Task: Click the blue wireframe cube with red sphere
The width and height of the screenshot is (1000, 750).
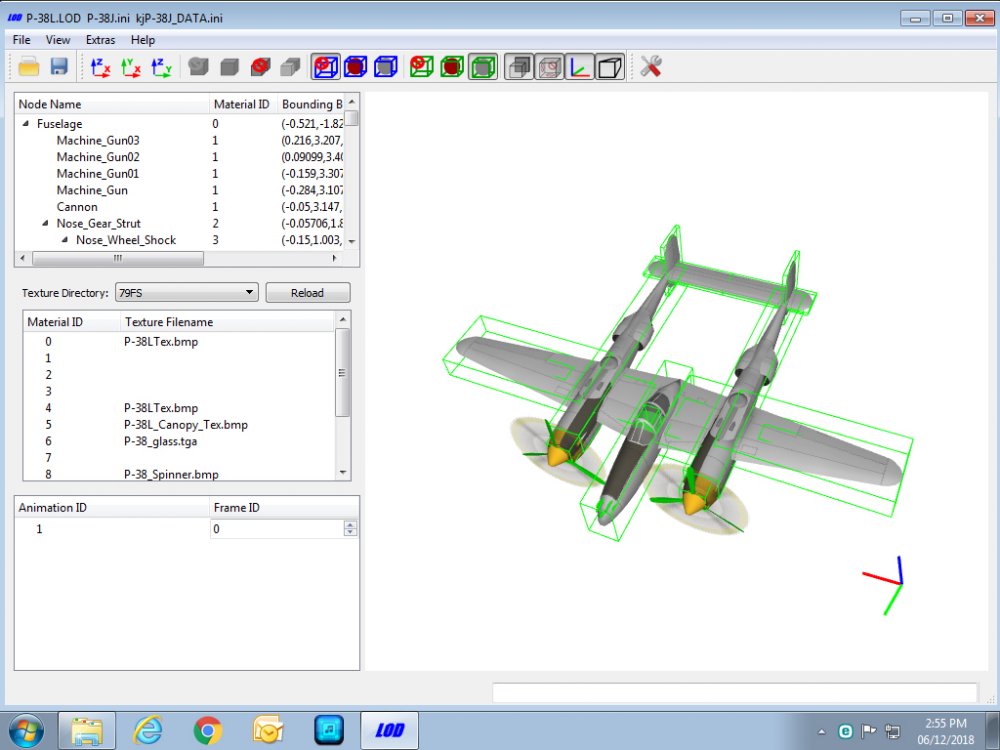Action: [355, 66]
